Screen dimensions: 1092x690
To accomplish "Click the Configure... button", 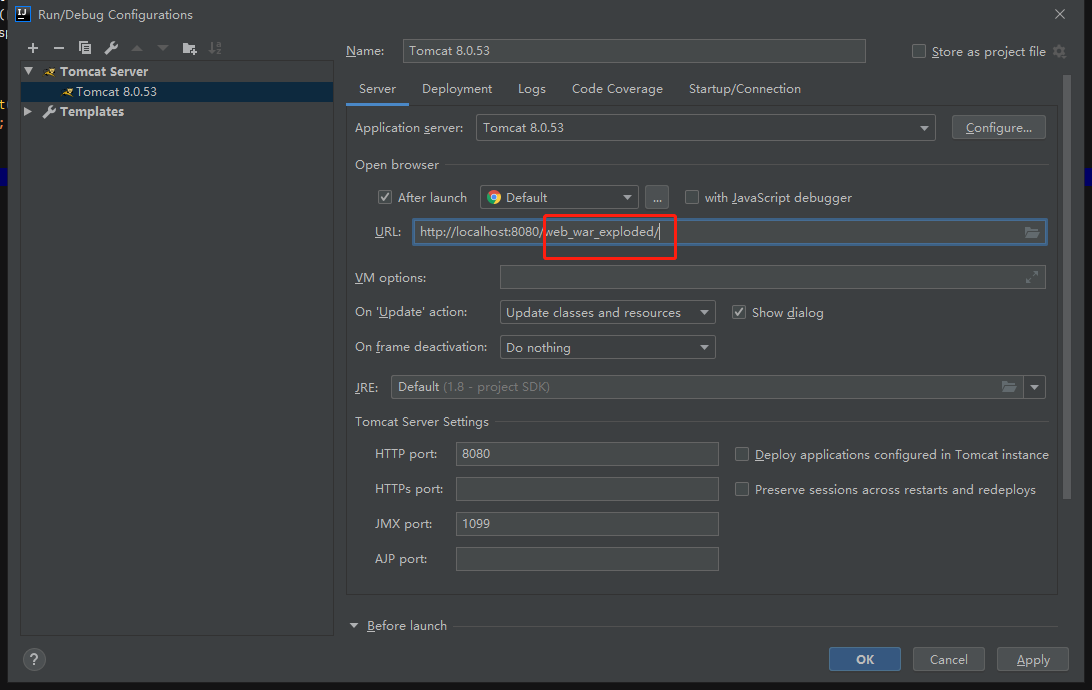I will (x=999, y=127).
